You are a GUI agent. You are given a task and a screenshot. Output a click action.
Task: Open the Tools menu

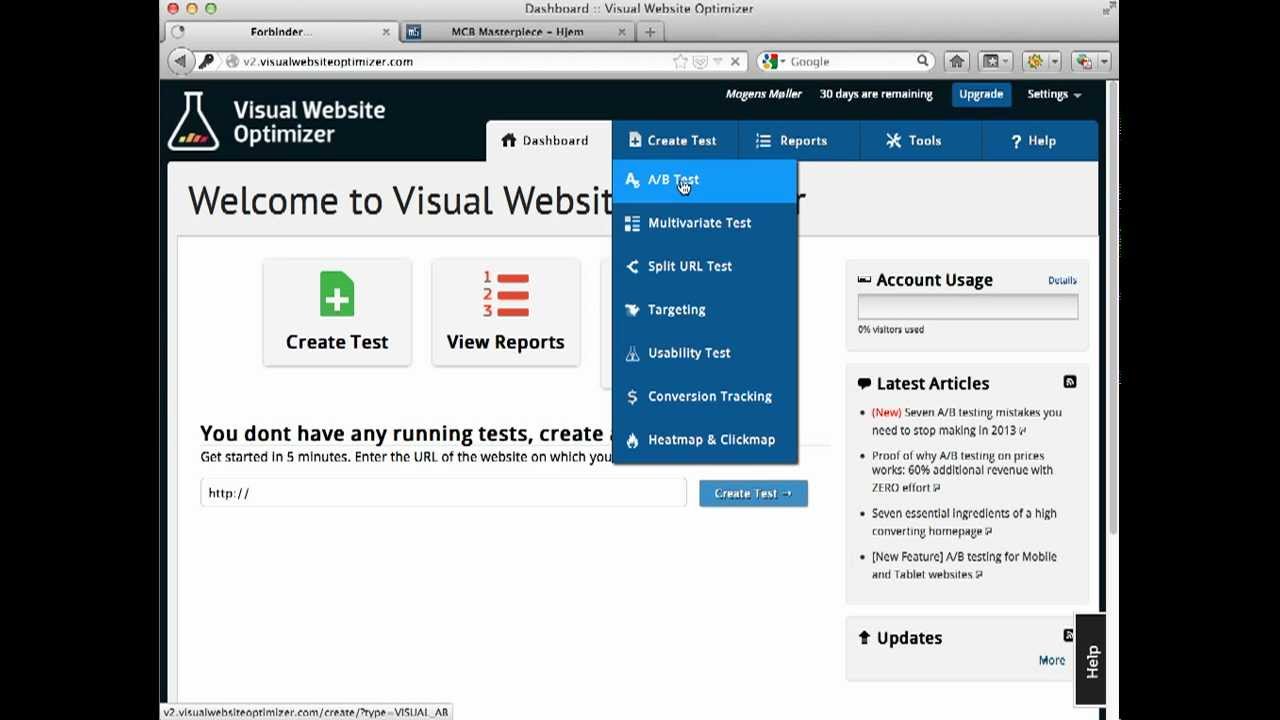click(x=915, y=141)
